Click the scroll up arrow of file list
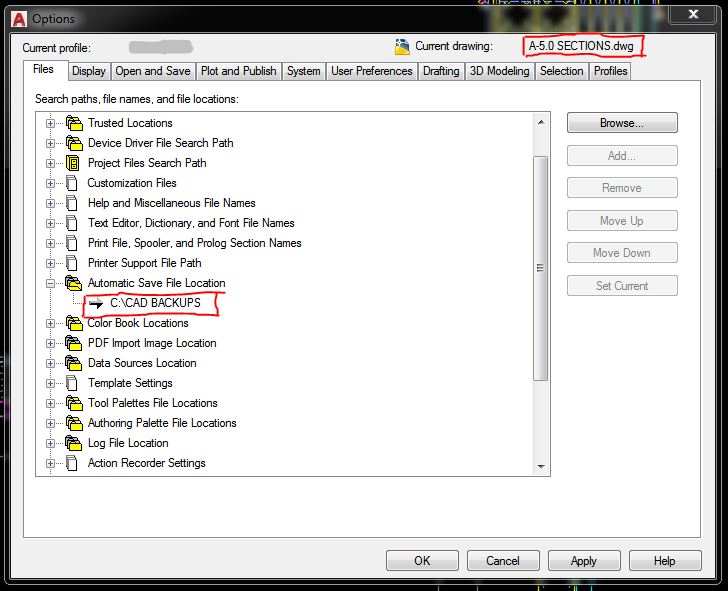Screen dimensions: 728x591 540,122
